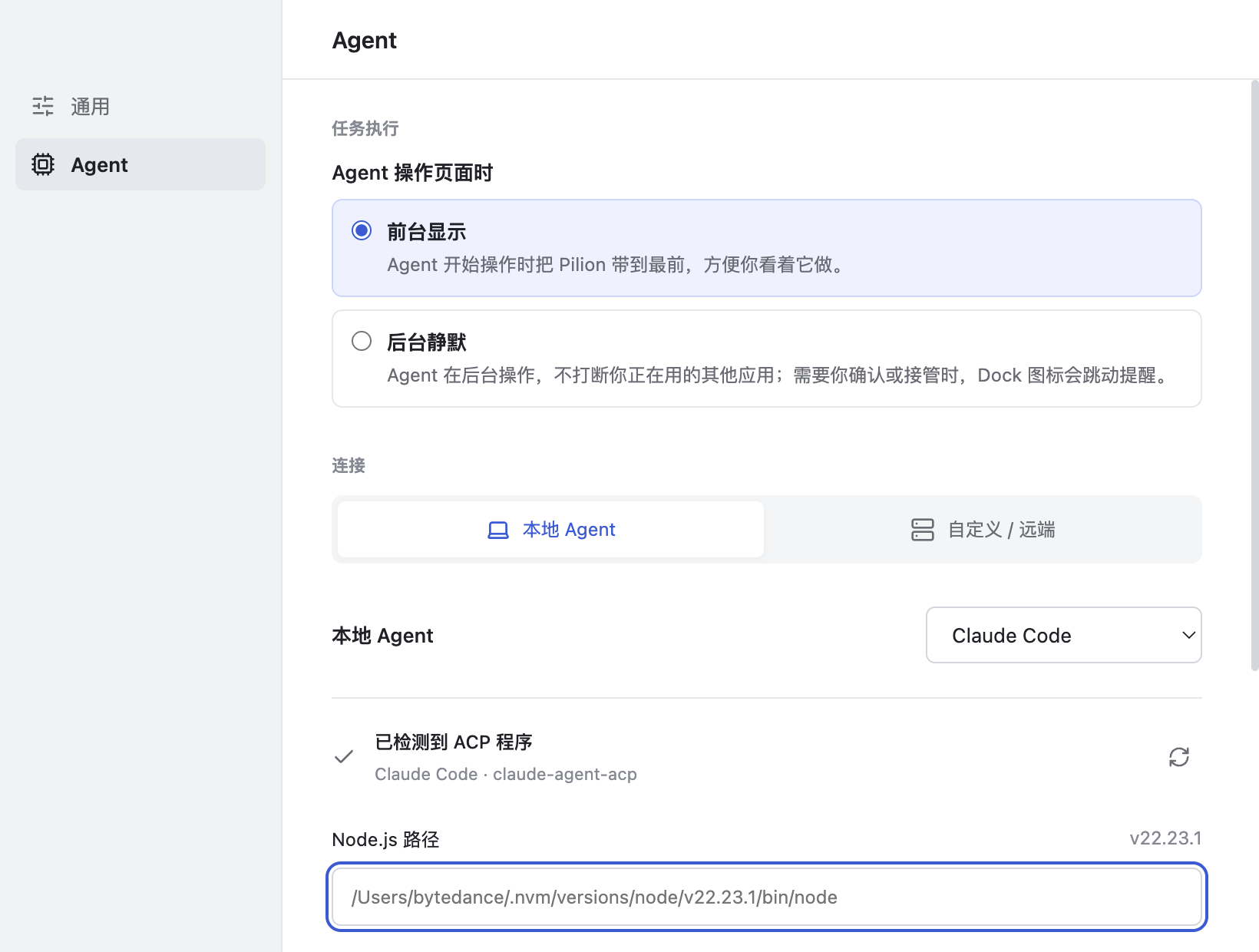Viewport: 1259px width, 952px height.
Task: Select the Agent sidebar item
Action: [x=140, y=164]
